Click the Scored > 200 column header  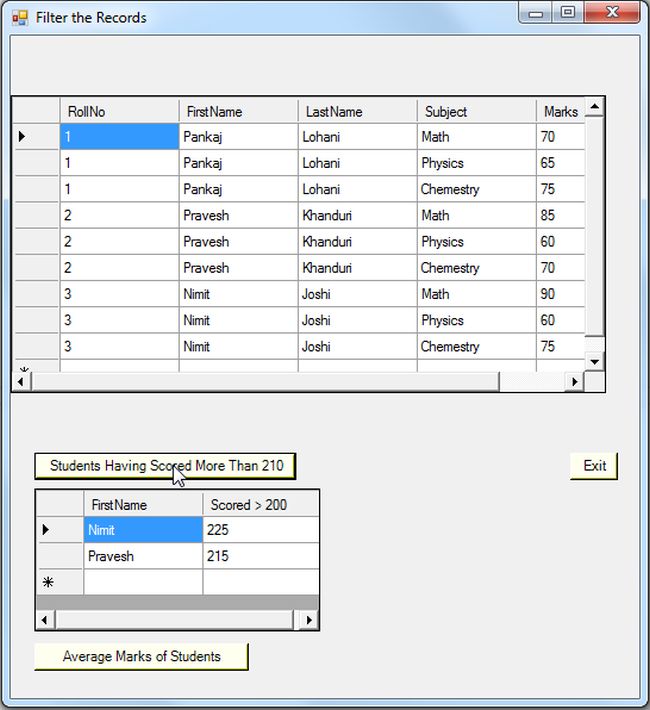[261, 504]
